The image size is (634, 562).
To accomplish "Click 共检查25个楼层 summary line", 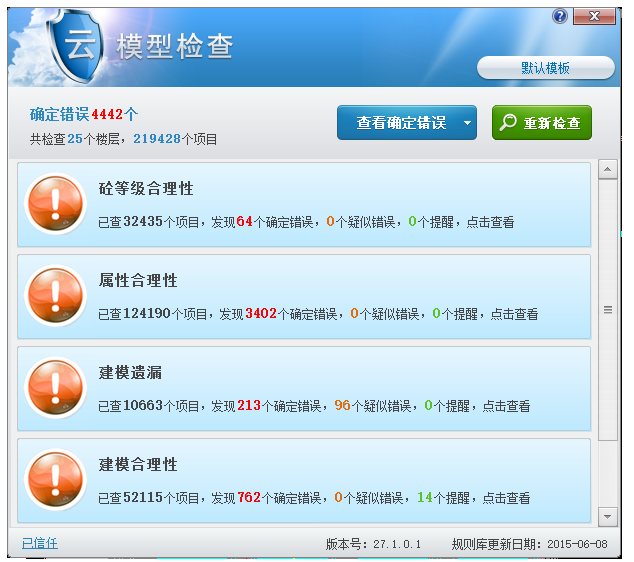I will tap(123, 139).
